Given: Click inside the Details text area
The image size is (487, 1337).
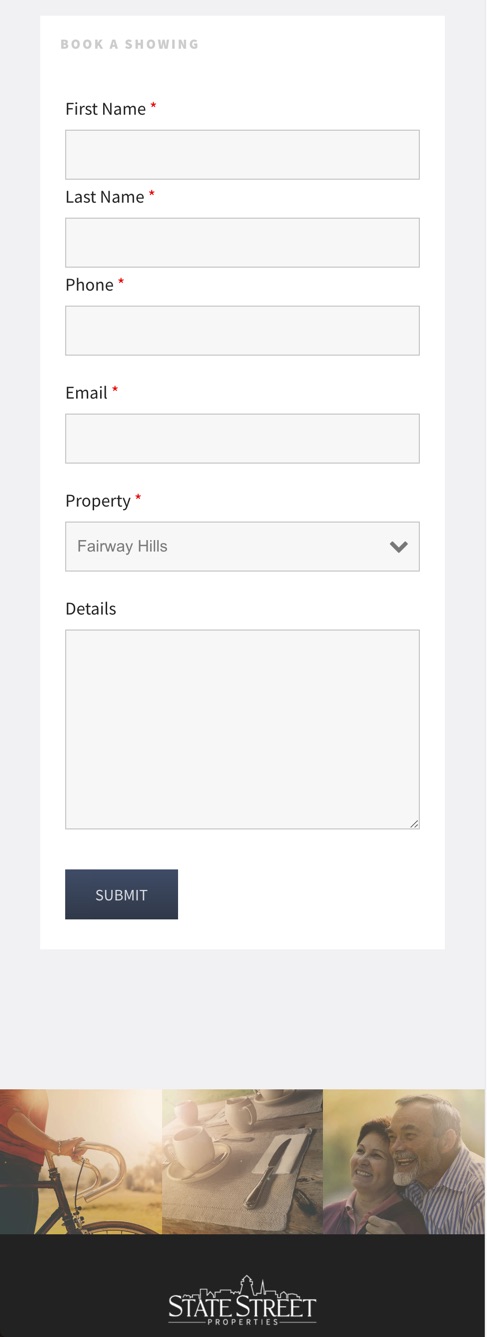Looking at the screenshot, I should click(242, 729).
